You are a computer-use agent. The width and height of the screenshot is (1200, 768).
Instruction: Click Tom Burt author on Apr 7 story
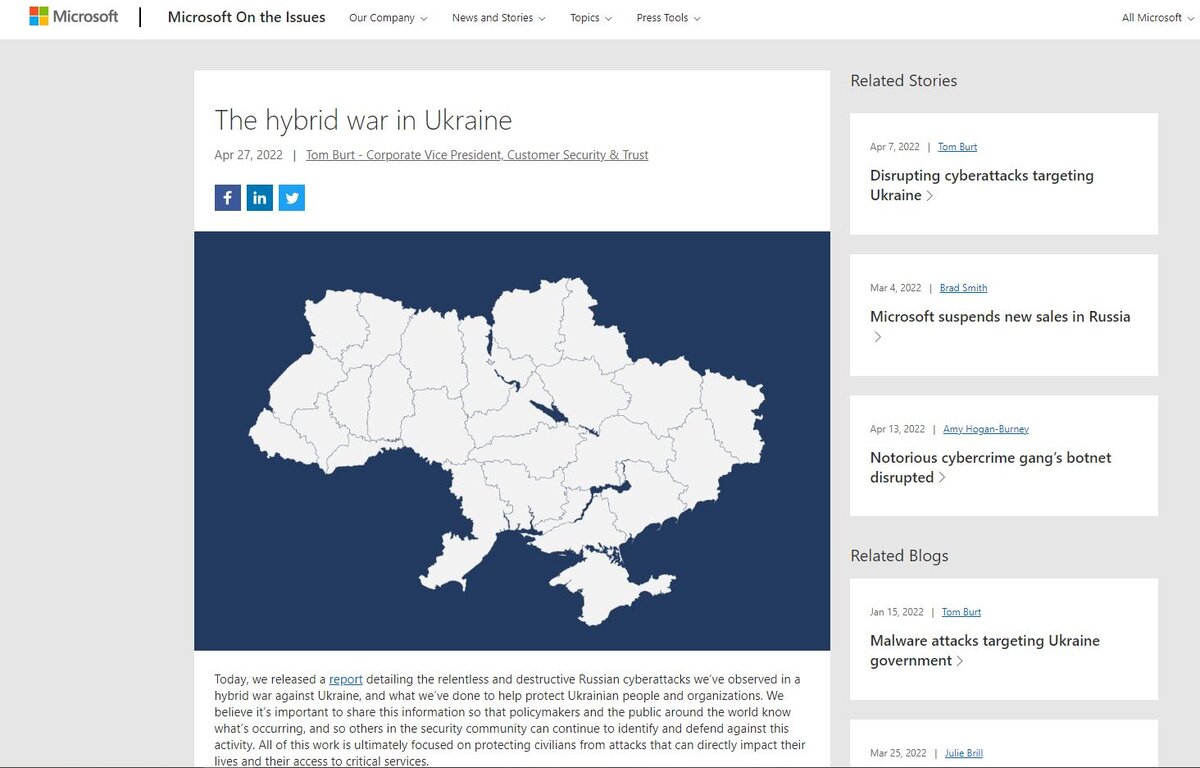pos(957,147)
